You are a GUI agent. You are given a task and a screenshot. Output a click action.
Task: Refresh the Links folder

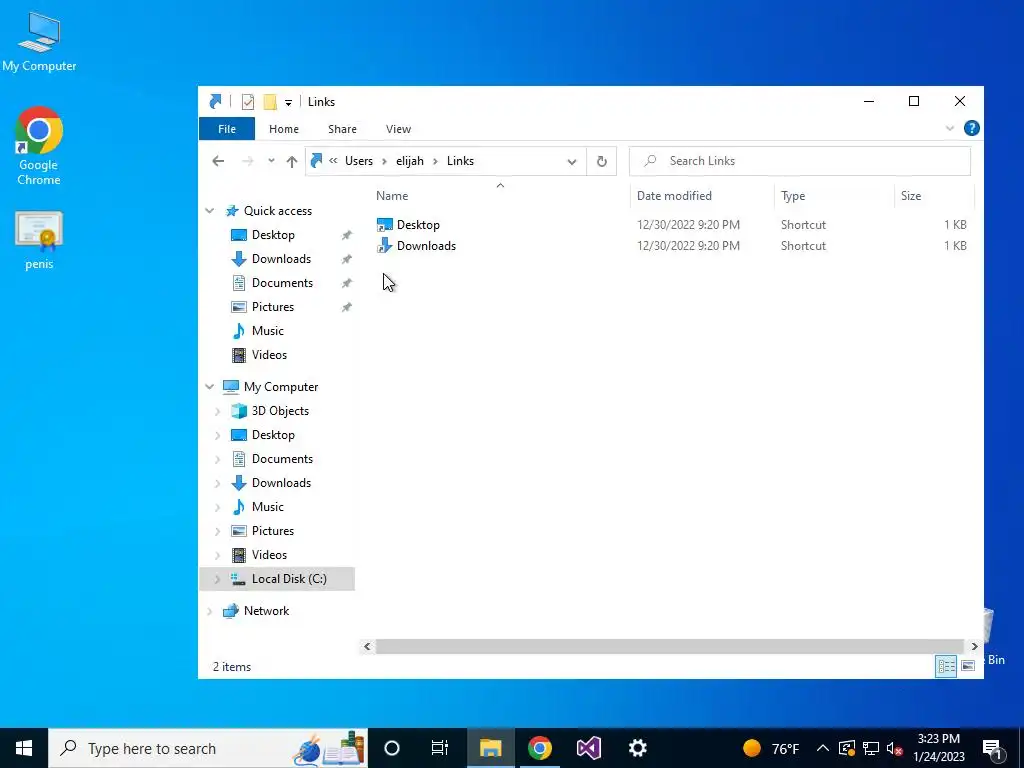click(601, 161)
